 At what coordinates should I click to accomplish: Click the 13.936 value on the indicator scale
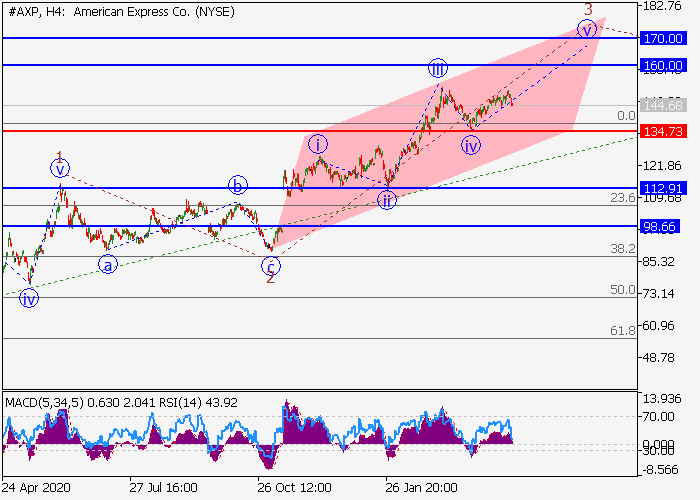pos(662,399)
